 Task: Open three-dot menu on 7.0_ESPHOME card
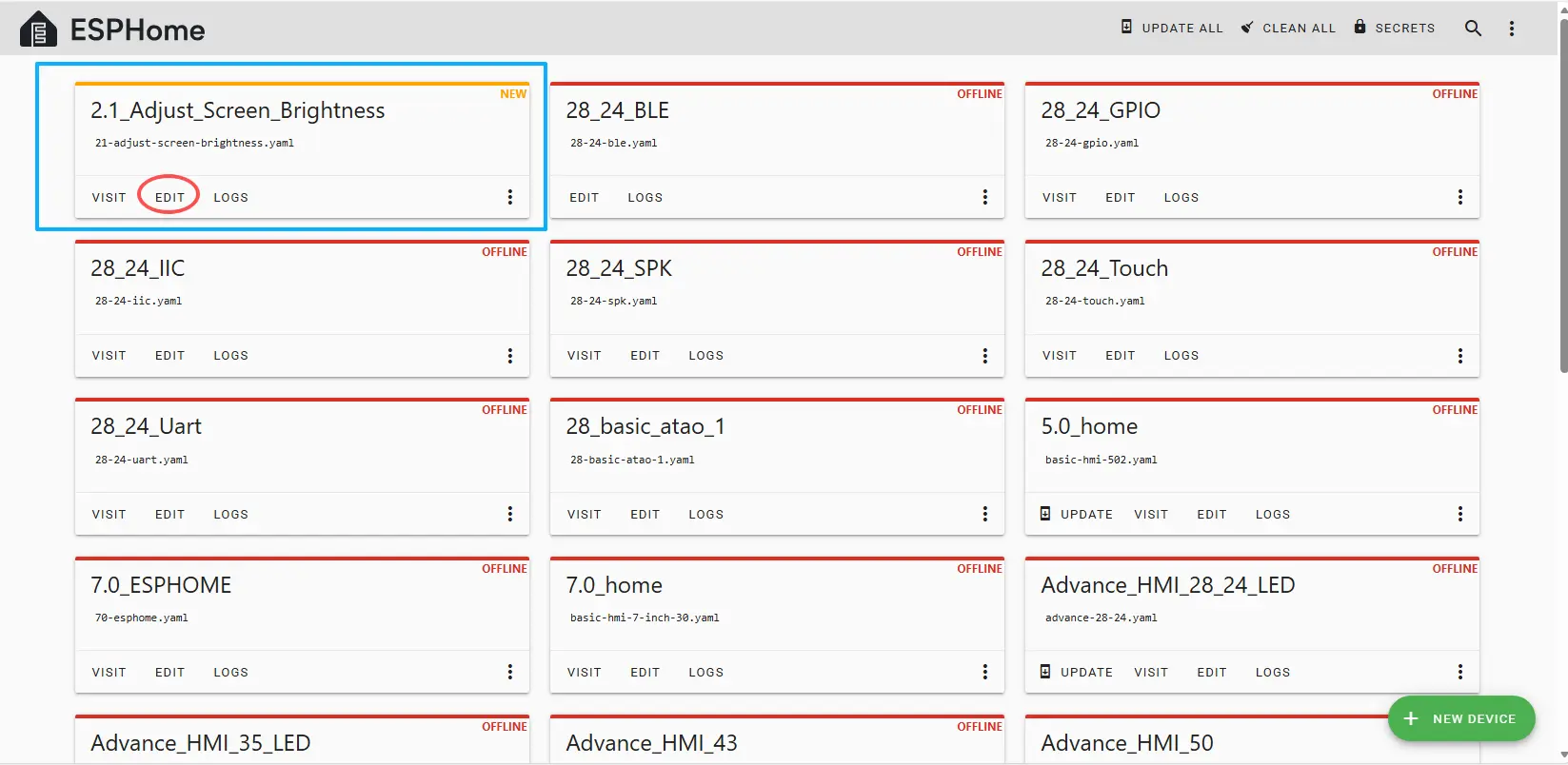(x=510, y=673)
